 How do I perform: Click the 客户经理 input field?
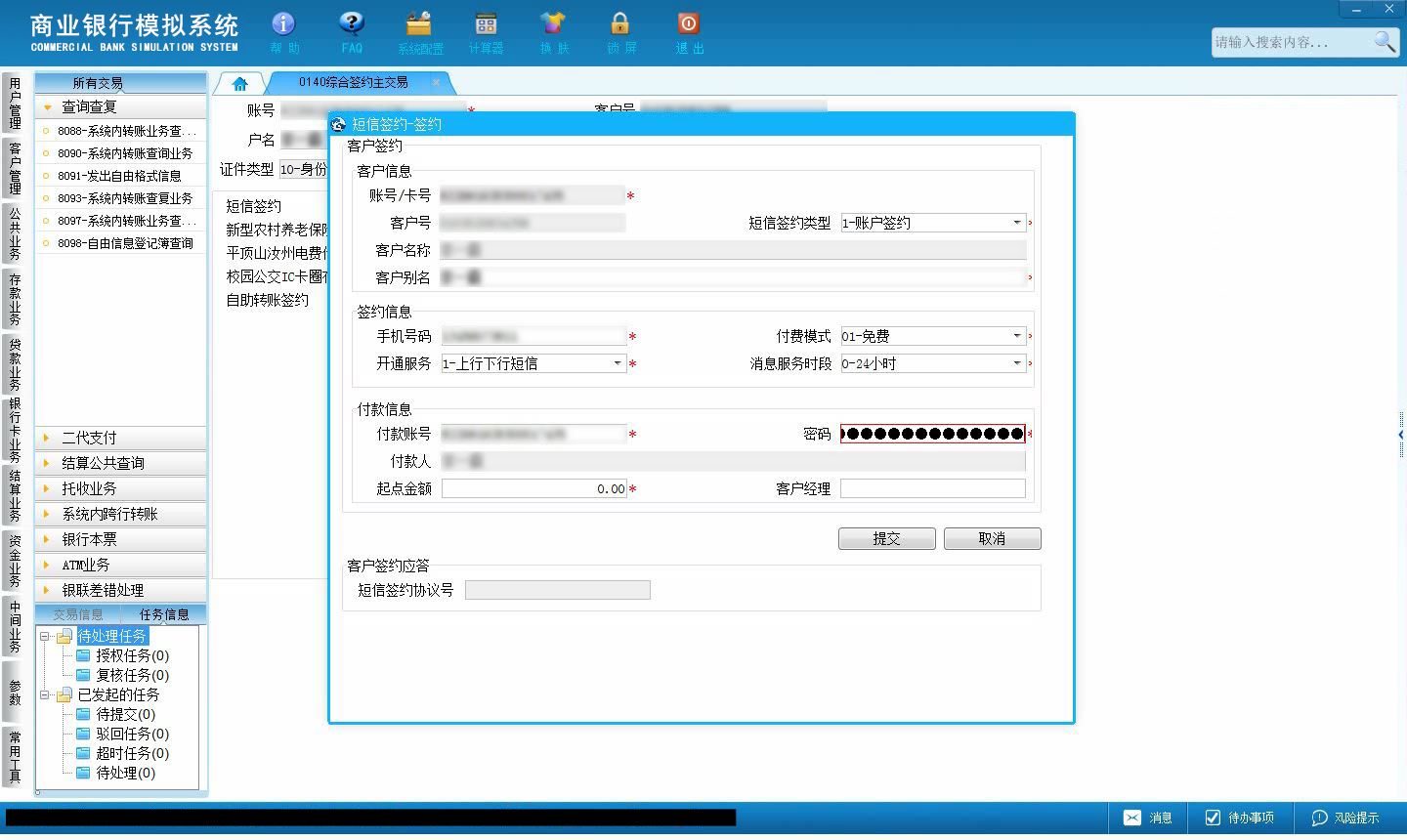pos(933,488)
